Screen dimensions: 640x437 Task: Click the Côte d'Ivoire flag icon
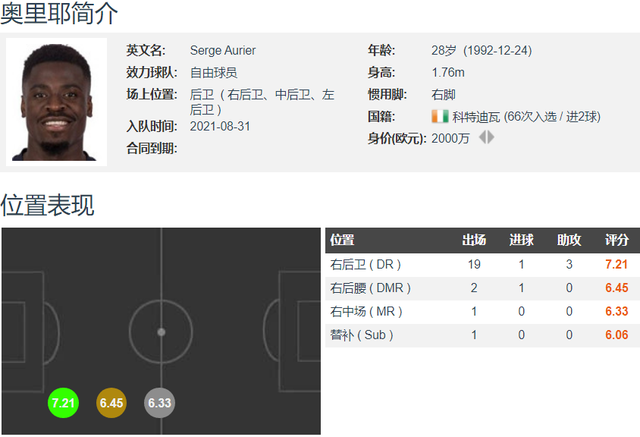pos(440,117)
